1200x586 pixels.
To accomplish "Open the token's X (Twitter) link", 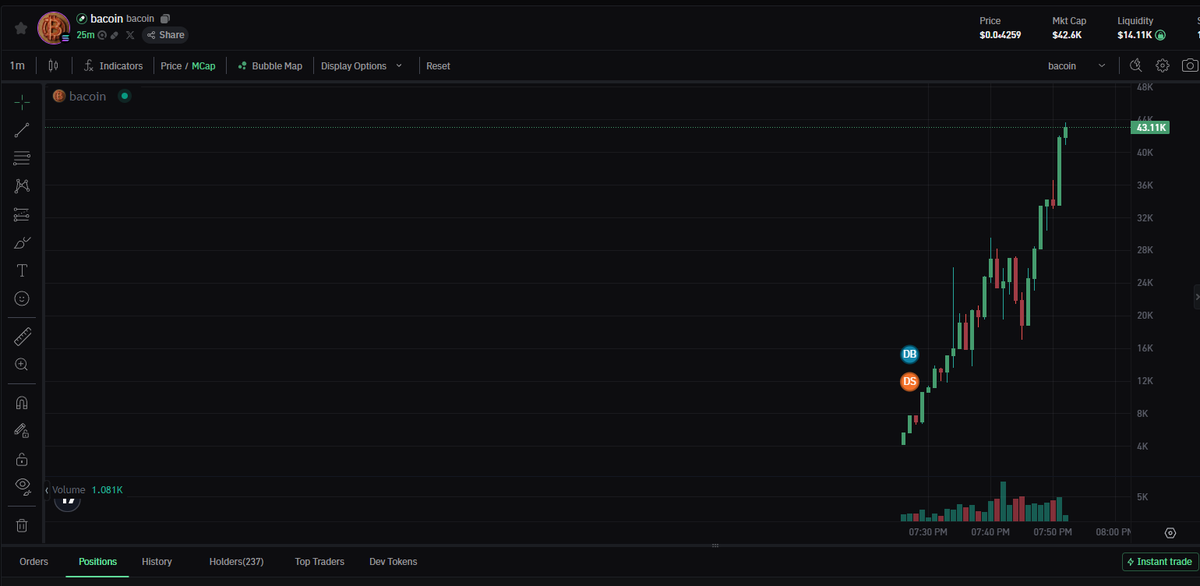I will point(130,35).
